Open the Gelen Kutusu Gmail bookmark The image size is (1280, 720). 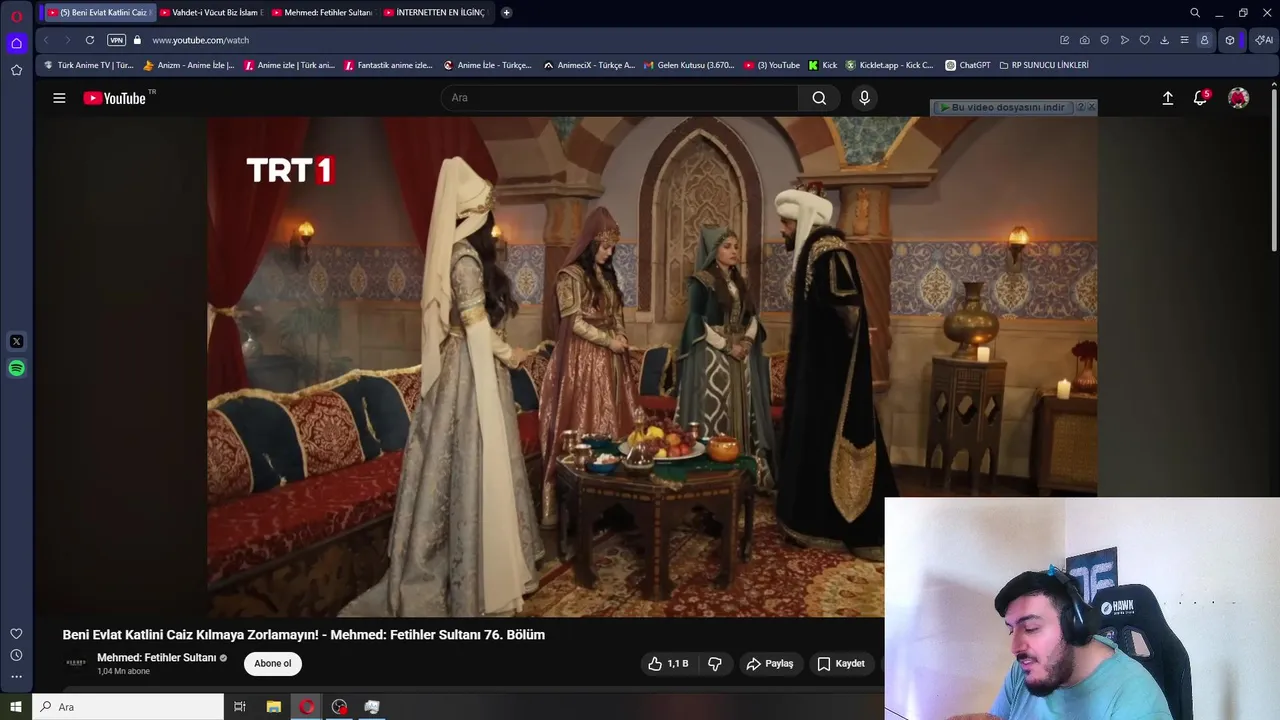[x=688, y=65]
